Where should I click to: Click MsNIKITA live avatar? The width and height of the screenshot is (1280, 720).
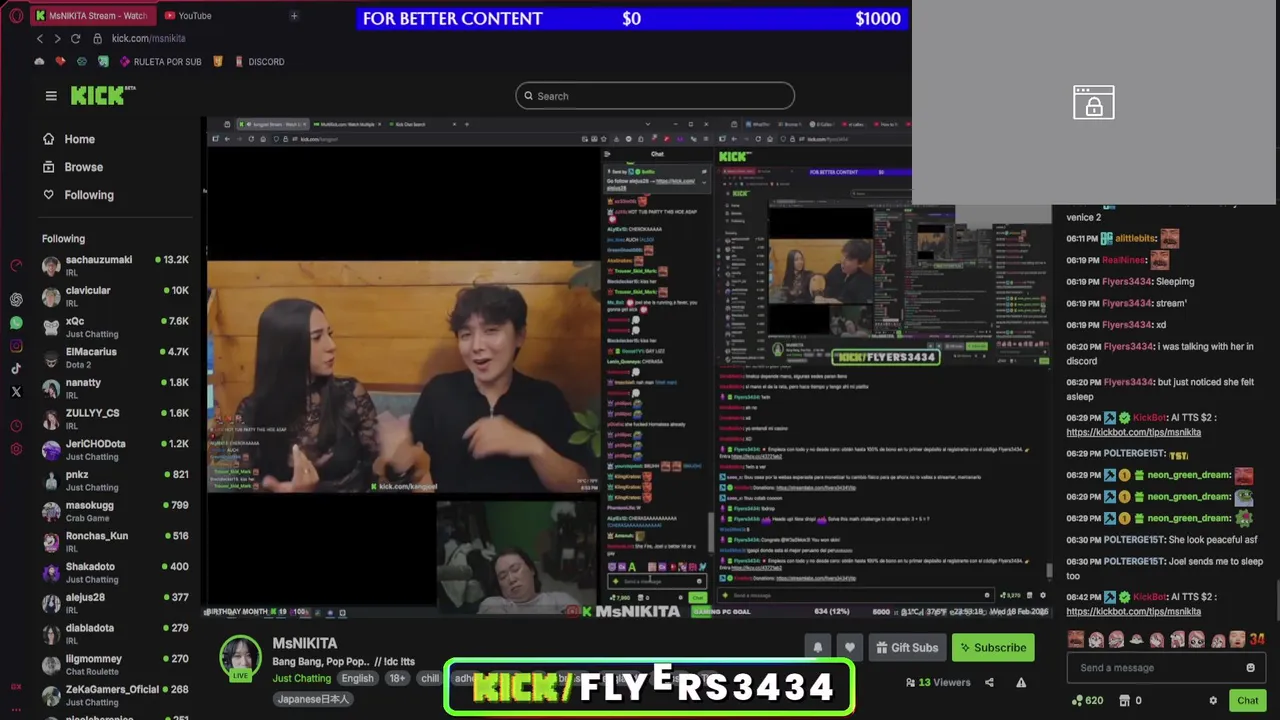point(240,657)
